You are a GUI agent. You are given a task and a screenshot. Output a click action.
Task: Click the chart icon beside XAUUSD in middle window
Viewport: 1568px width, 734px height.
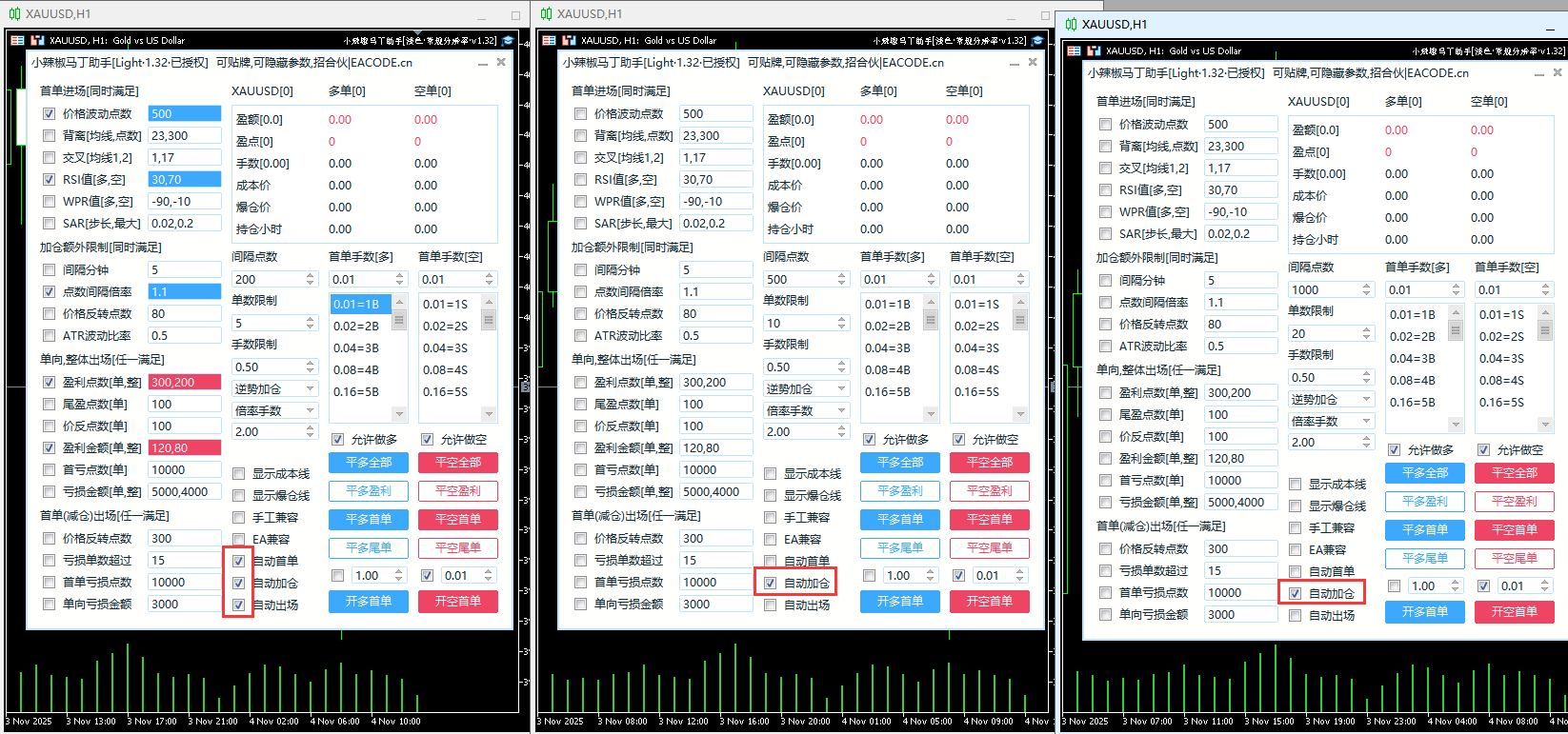click(569, 41)
